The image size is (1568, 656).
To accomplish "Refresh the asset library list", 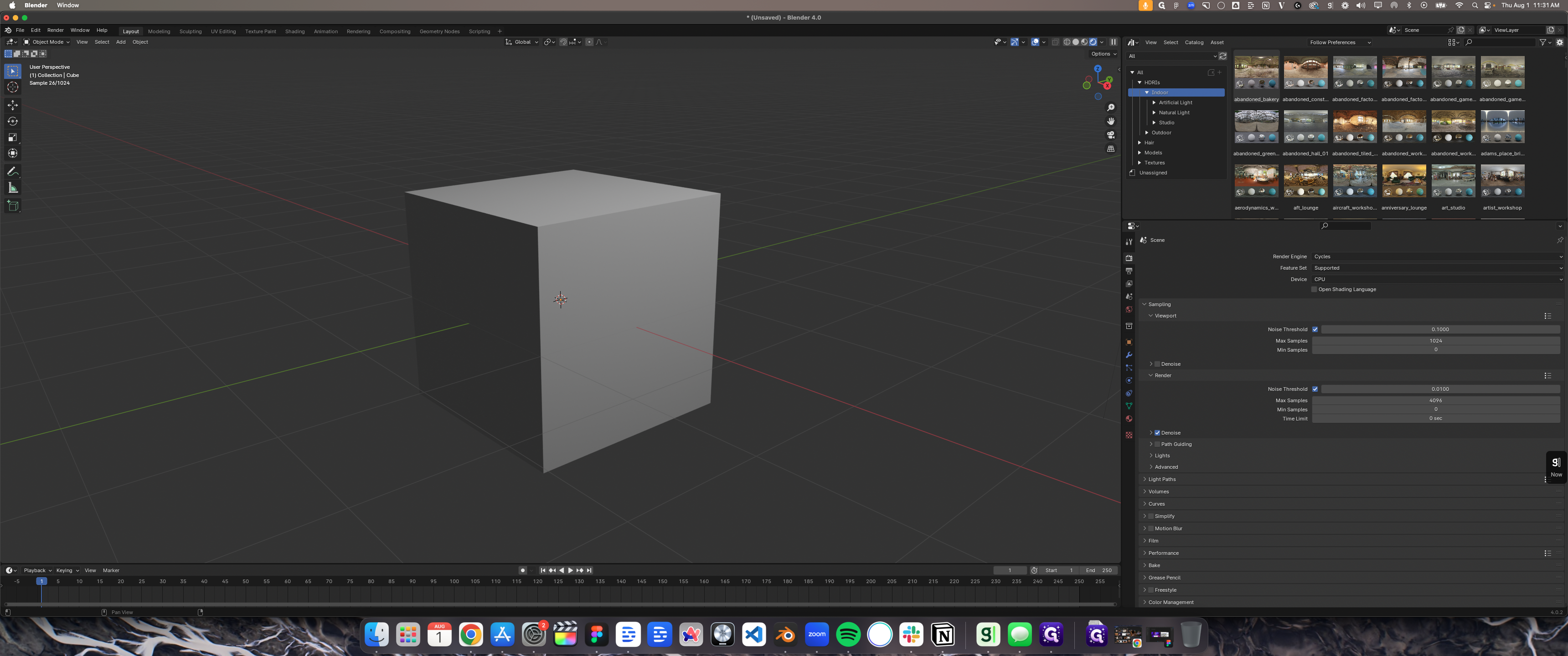I will (x=1222, y=56).
